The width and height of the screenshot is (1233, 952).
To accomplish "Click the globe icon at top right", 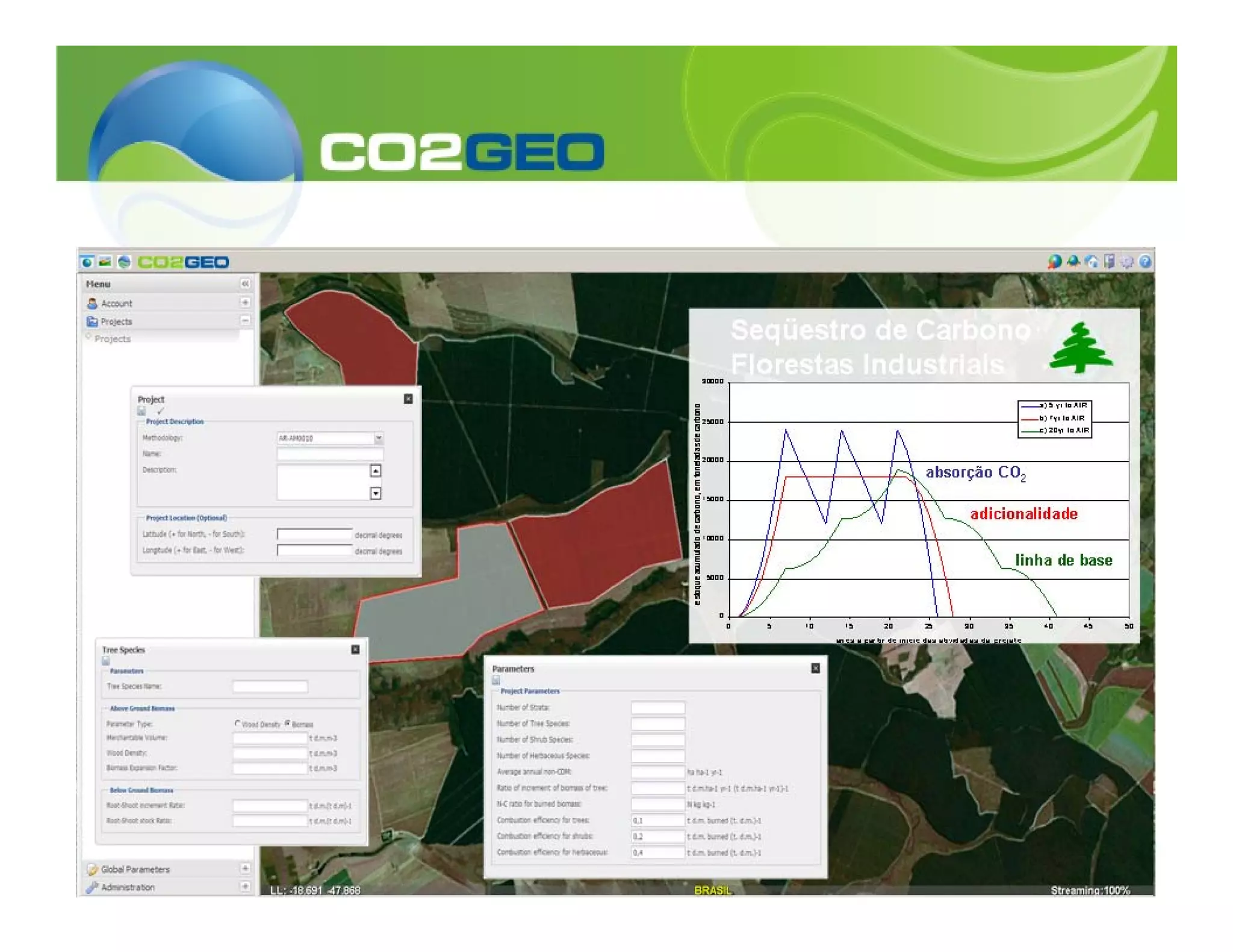I will [x=1054, y=261].
